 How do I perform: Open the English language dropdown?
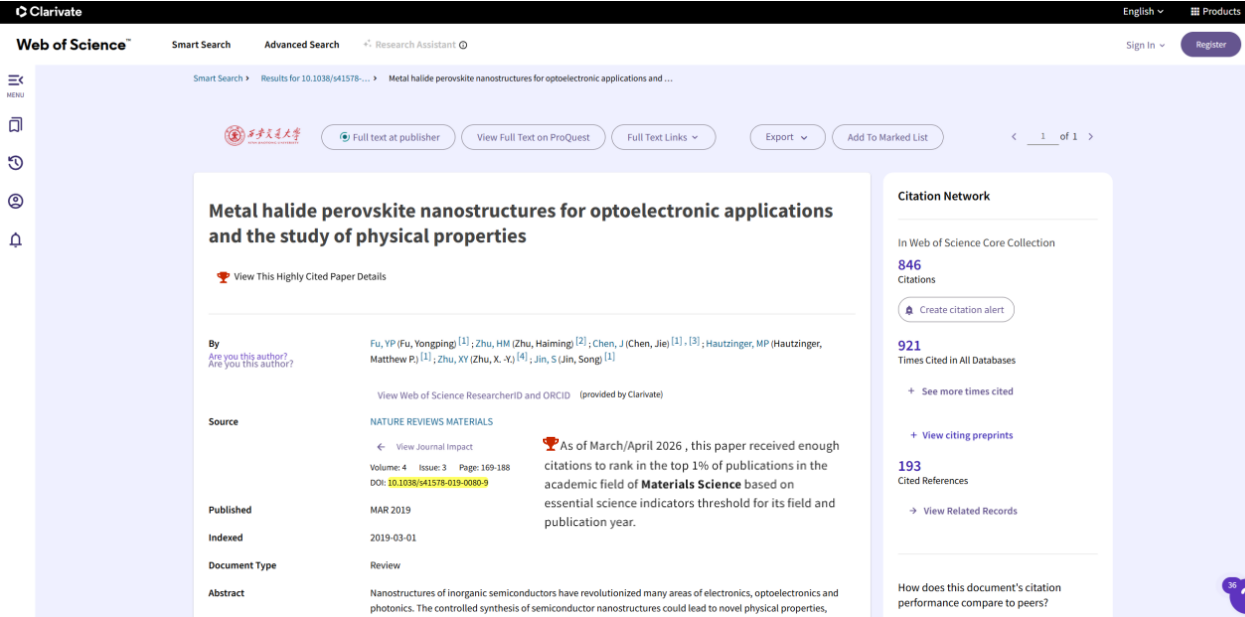click(1143, 11)
